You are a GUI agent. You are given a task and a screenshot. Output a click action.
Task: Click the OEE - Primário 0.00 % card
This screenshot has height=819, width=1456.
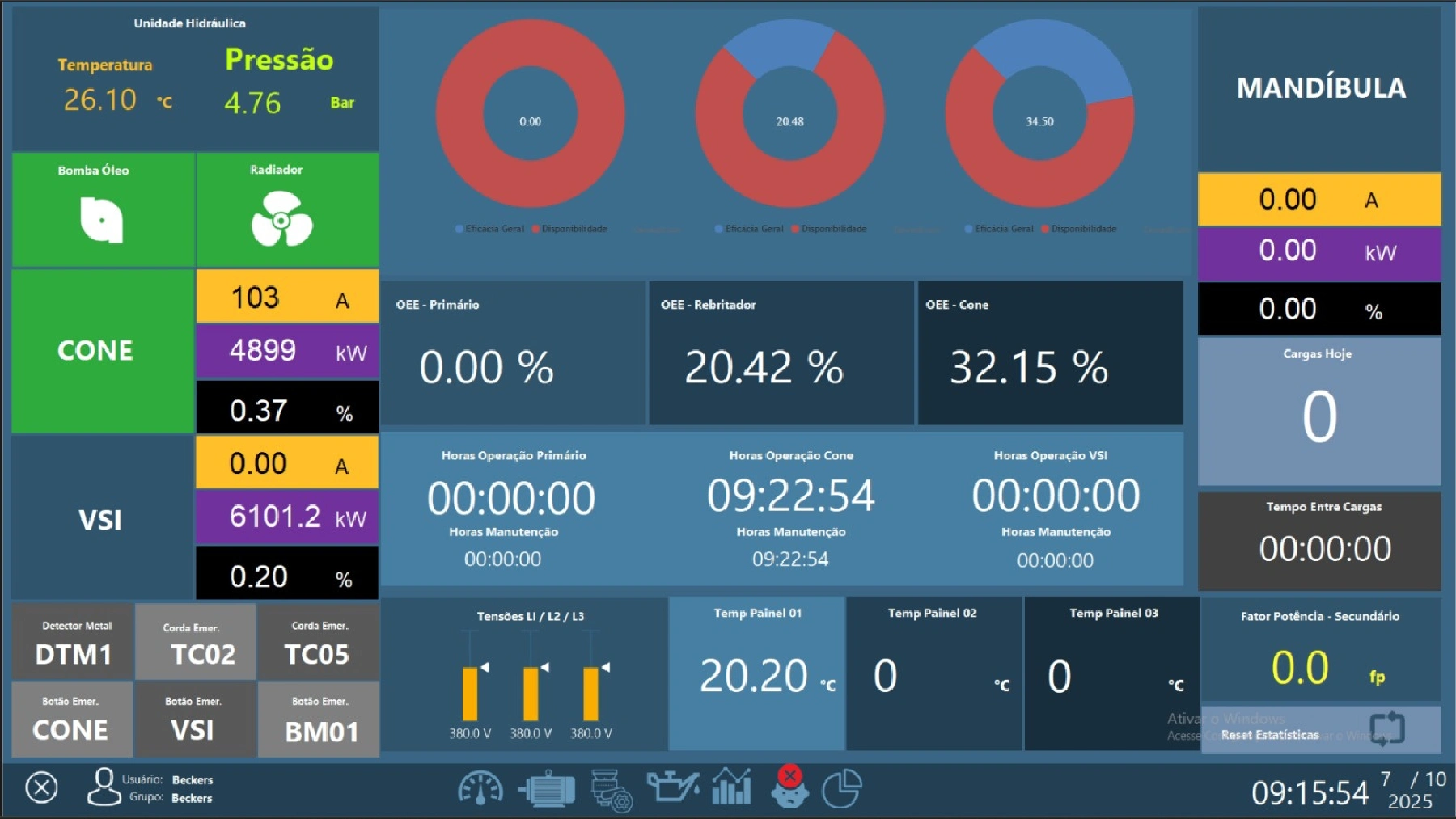coord(514,353)
